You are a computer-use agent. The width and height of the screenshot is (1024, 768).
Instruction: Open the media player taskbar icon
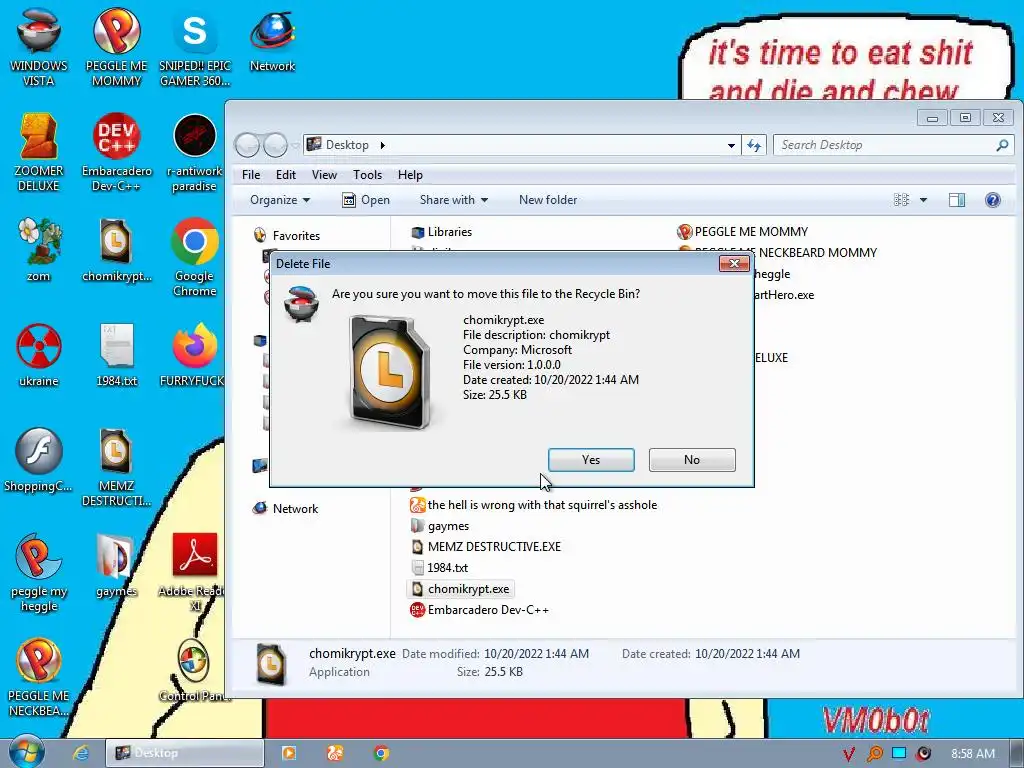click(x=289, y=753)
